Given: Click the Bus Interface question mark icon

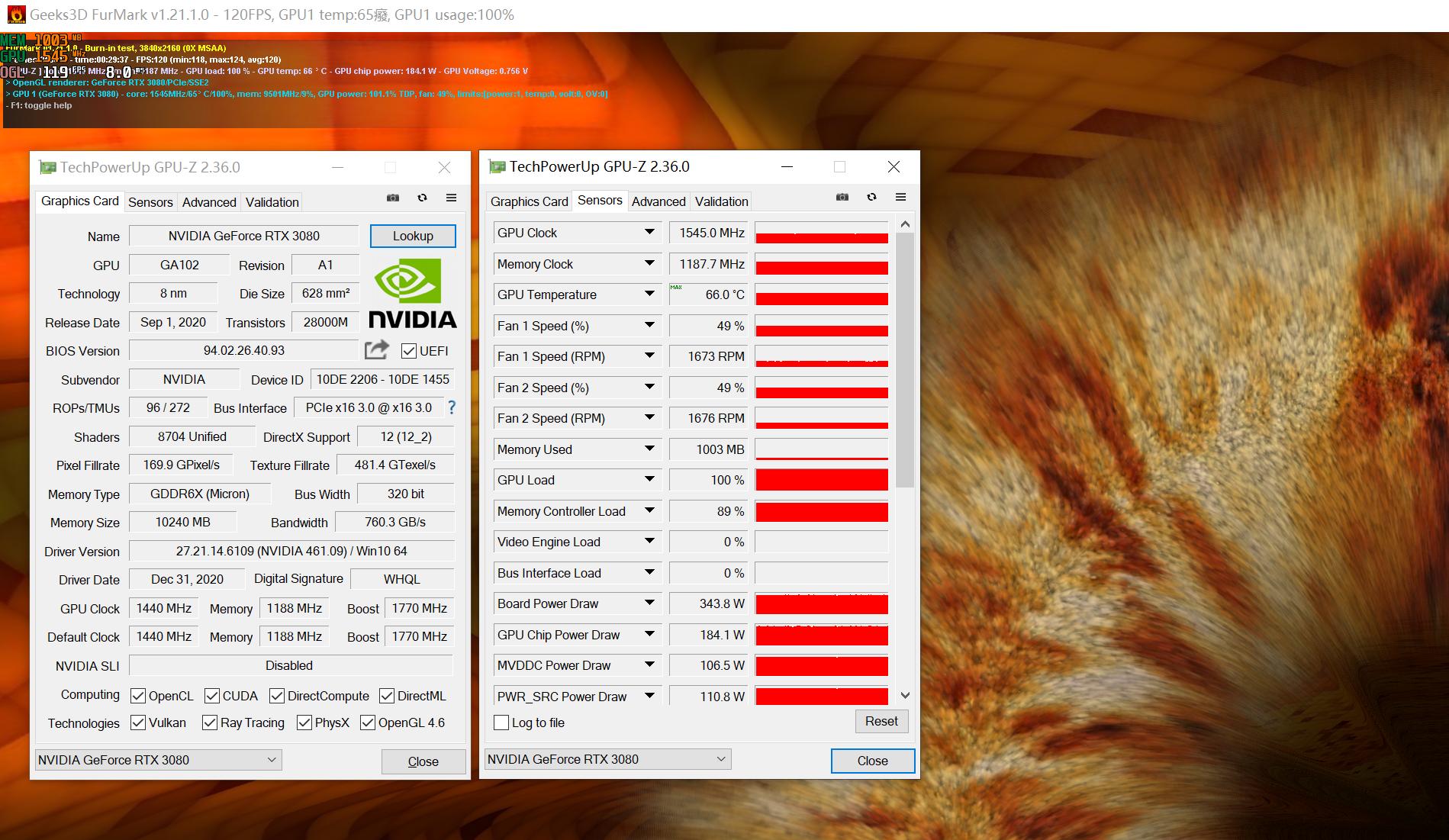Looking at the screenshot, I should pyautogui.click(x=451, y=407).
